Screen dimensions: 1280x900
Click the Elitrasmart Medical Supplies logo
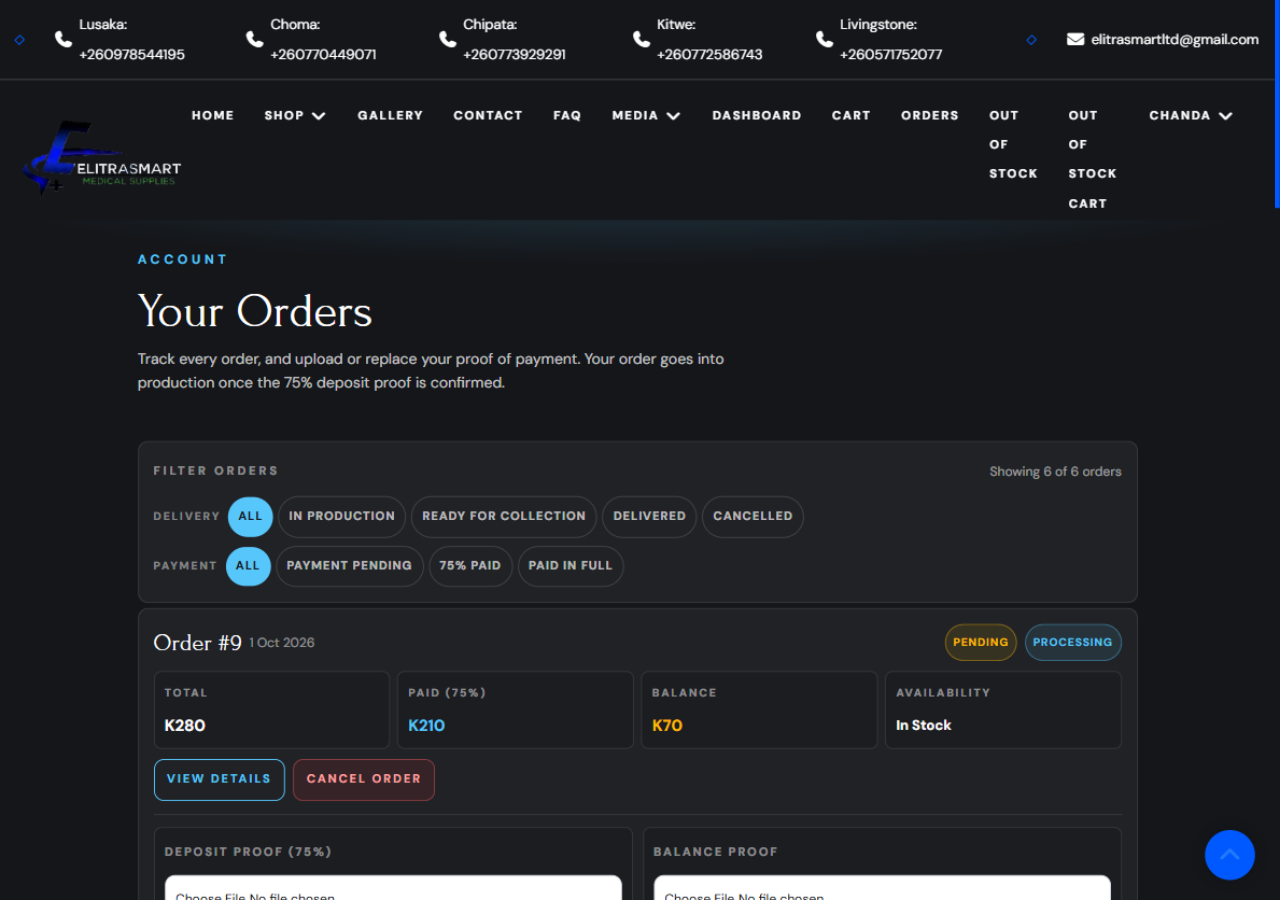pos(102,158)
